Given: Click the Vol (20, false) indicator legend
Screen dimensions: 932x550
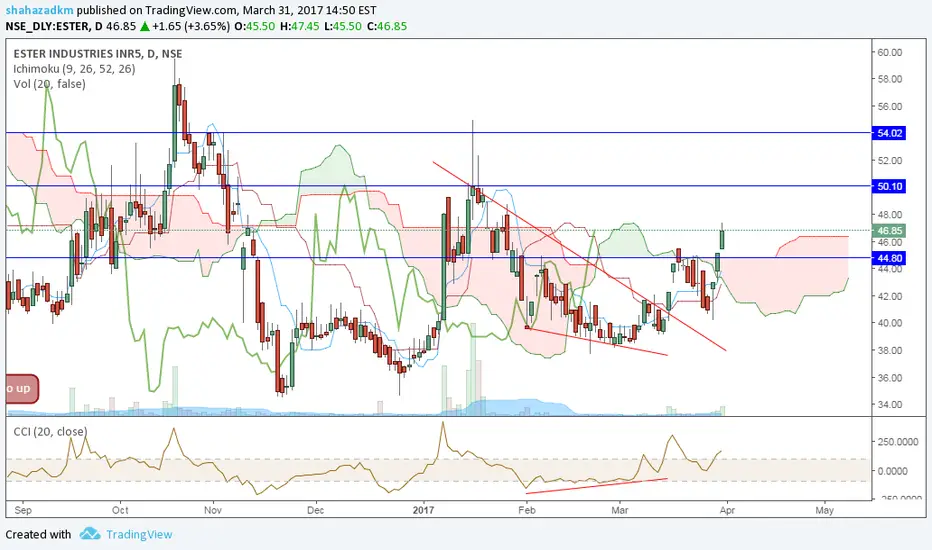Looking at the screenshot, I should pos(49,84).
